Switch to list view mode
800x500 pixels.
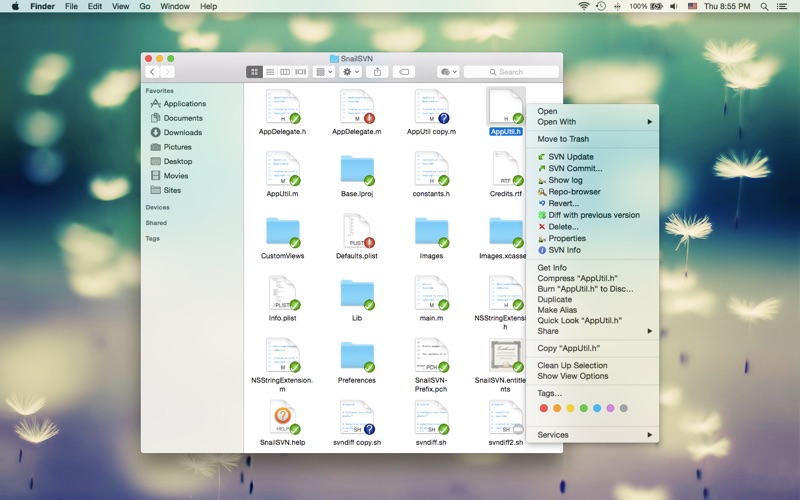pyautogui.click(x=270, y=72)
